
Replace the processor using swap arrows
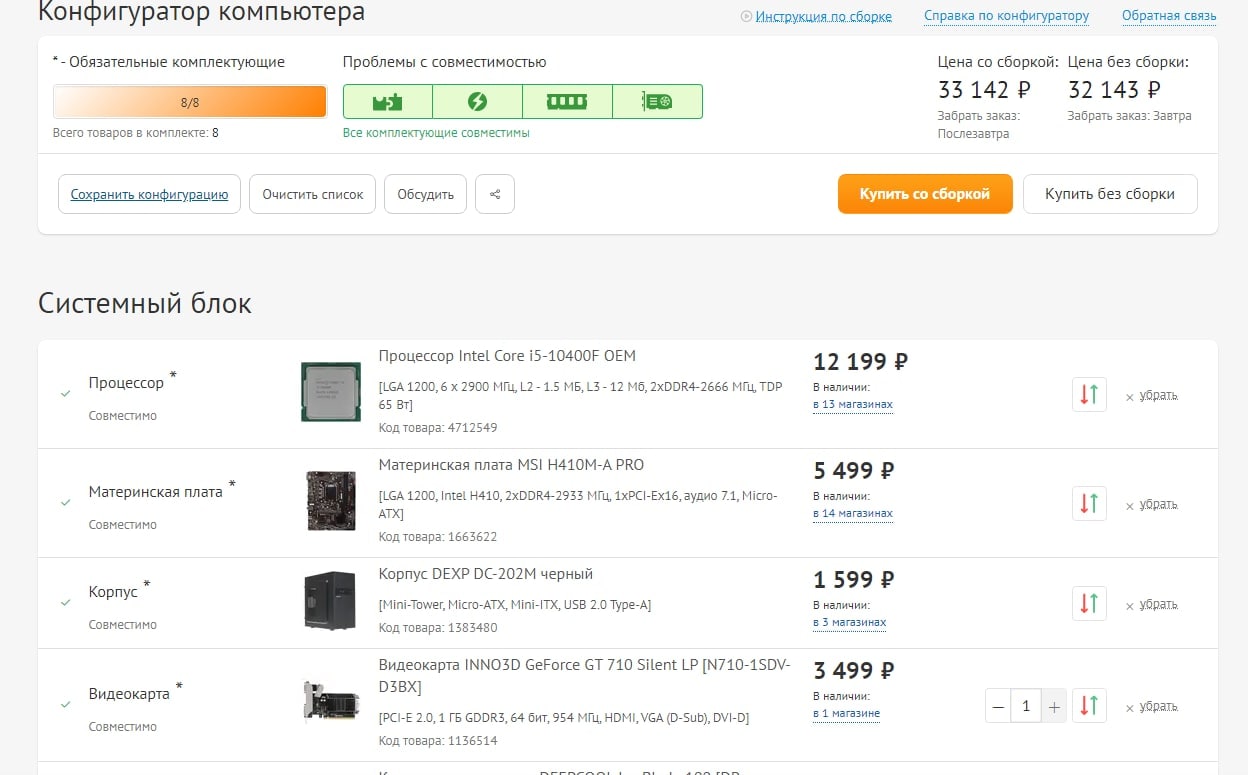1089,394
